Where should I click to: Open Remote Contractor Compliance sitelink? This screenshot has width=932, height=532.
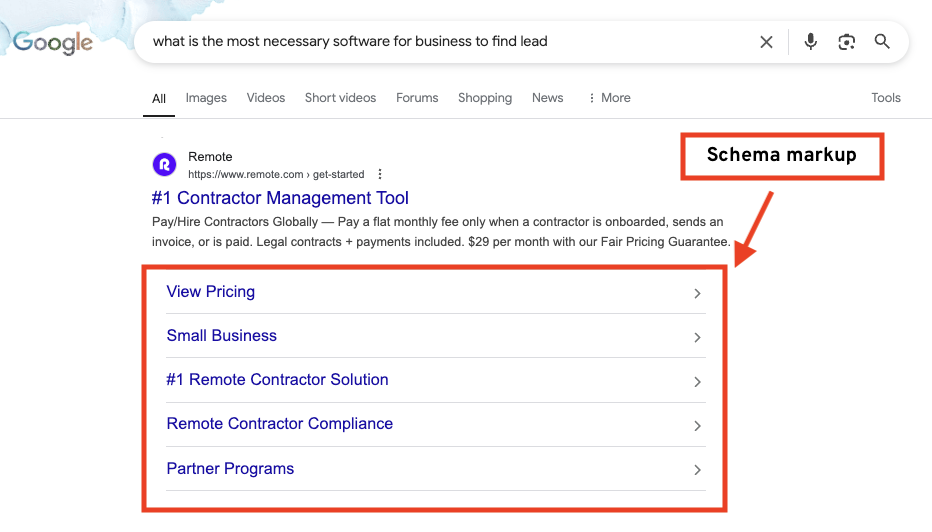click(279, 424)
